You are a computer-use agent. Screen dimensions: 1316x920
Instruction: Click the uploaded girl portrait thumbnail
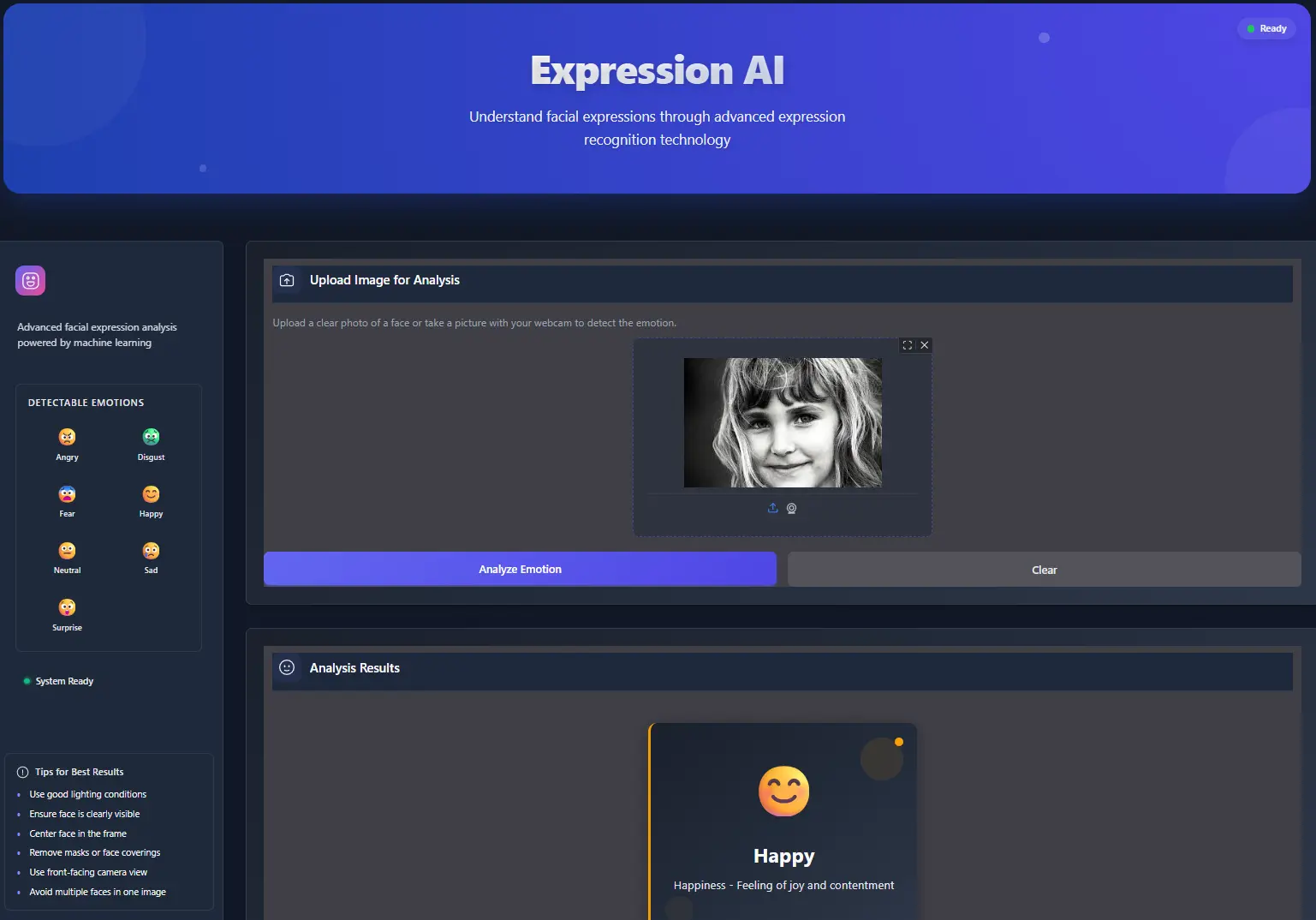click(x=782, y=421)
